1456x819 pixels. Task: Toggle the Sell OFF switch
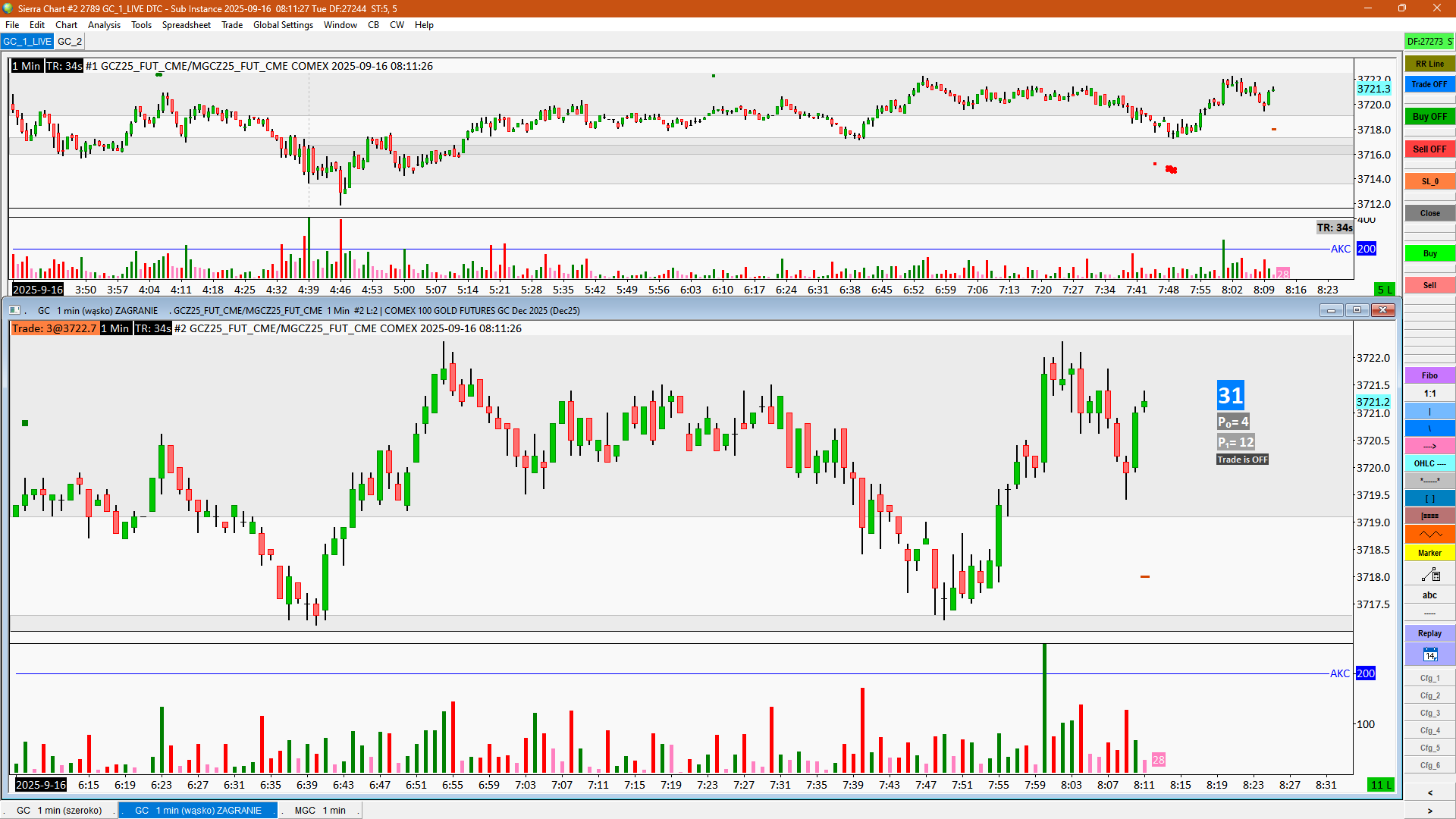(x=1429, y=149)
